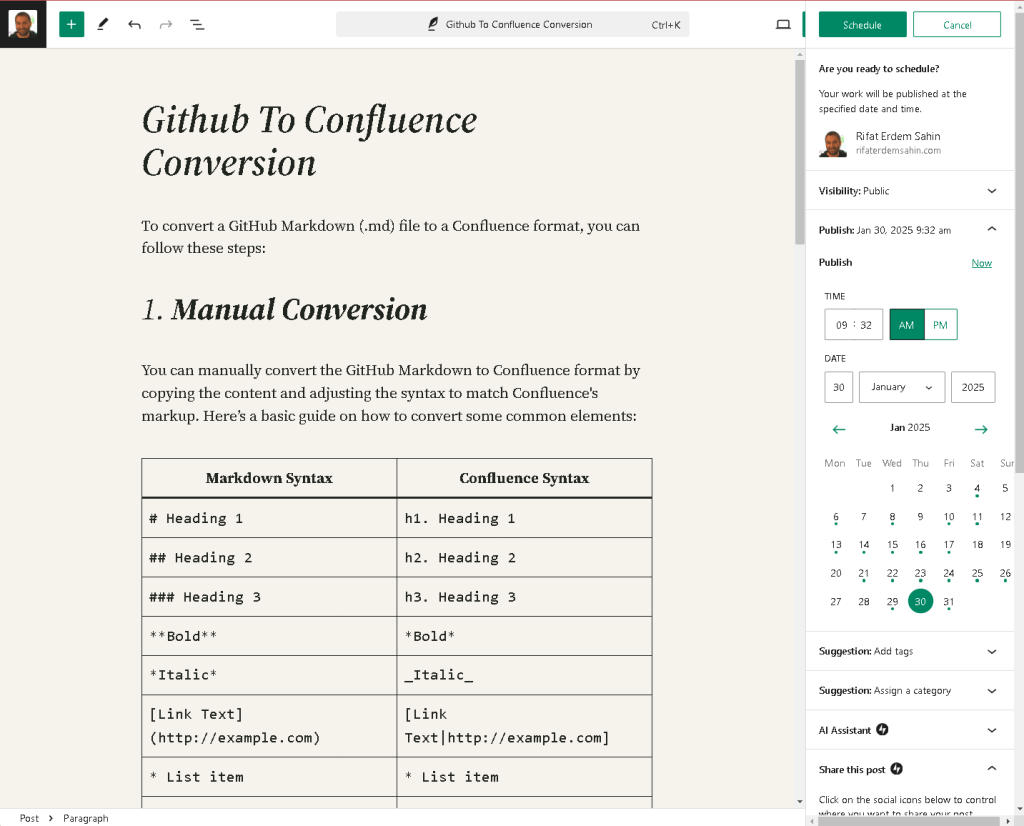Select January 10 in the calendar

click(x=949, y=516)
